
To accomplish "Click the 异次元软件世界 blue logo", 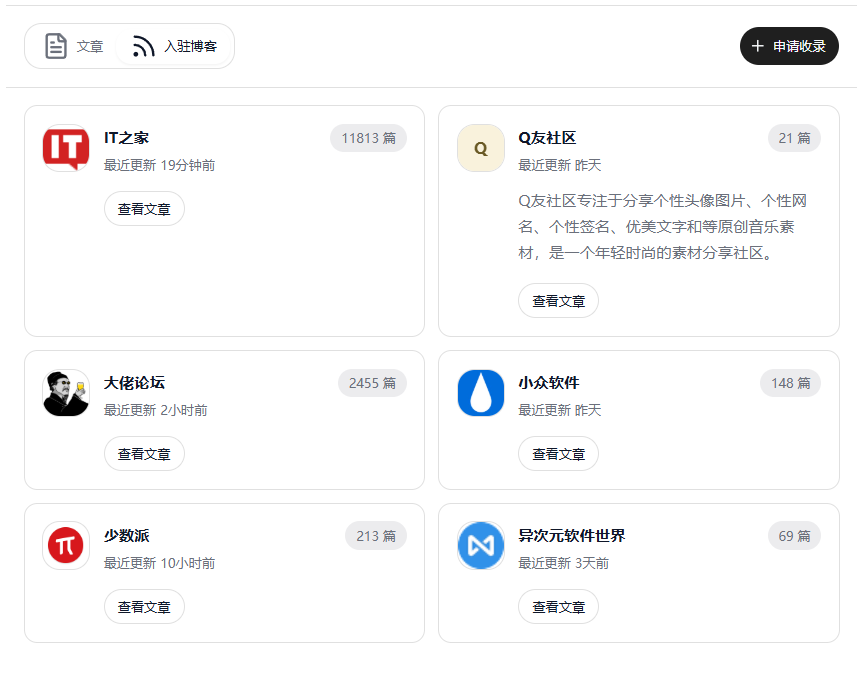I will point(480,546).
